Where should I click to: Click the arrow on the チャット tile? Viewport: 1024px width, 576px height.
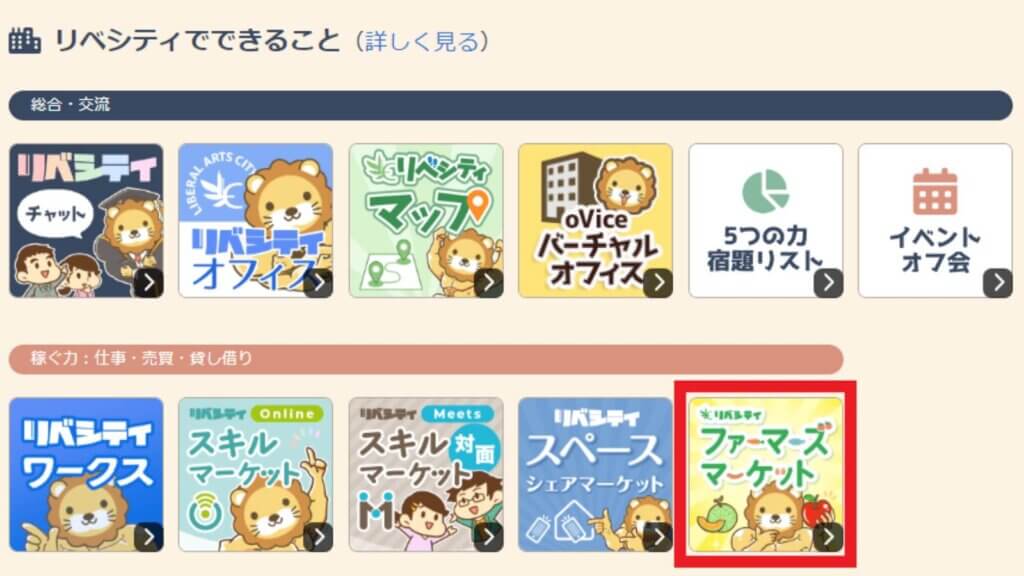coord(149,283)
